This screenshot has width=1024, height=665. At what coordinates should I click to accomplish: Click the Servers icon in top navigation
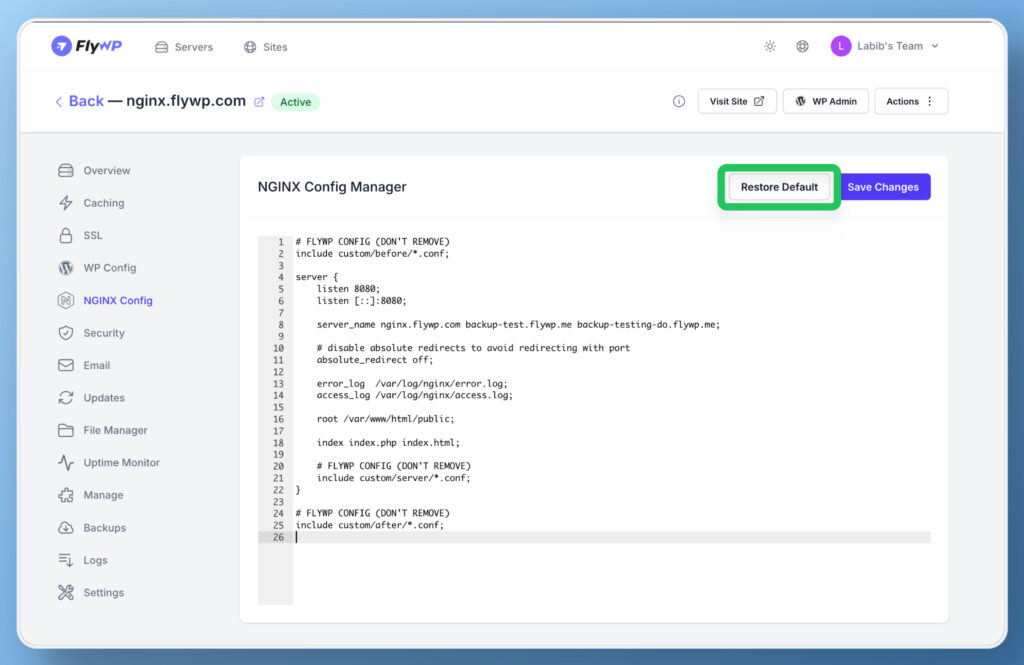point(161,47)
